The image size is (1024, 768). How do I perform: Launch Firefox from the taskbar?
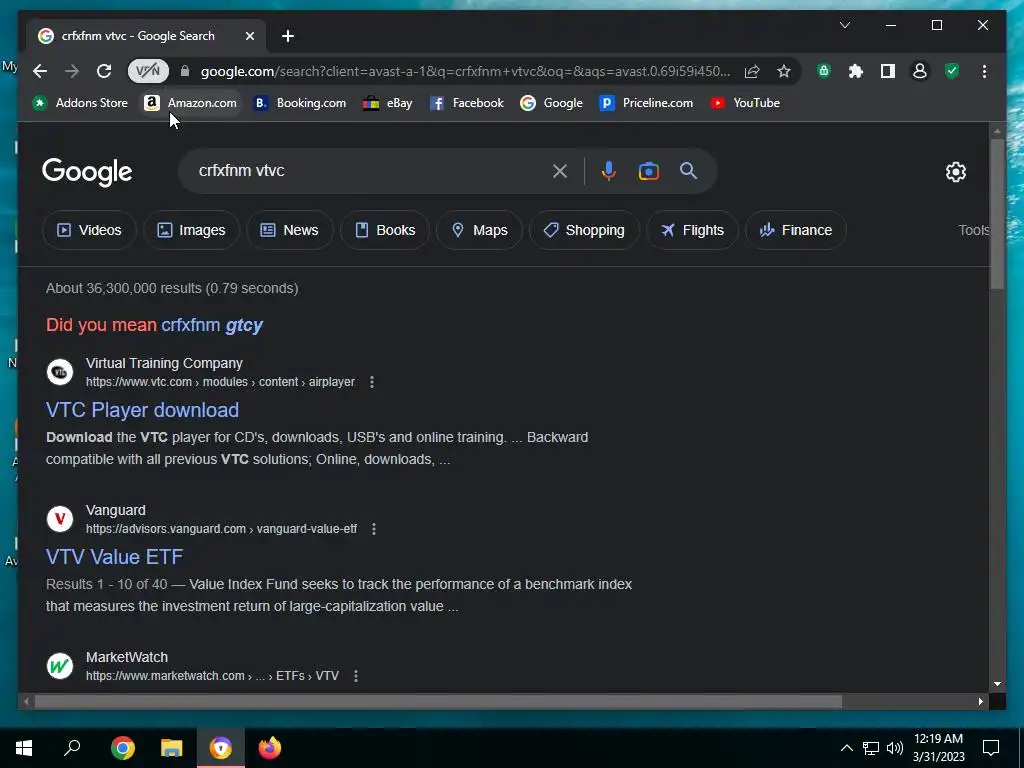coord(270,748)
